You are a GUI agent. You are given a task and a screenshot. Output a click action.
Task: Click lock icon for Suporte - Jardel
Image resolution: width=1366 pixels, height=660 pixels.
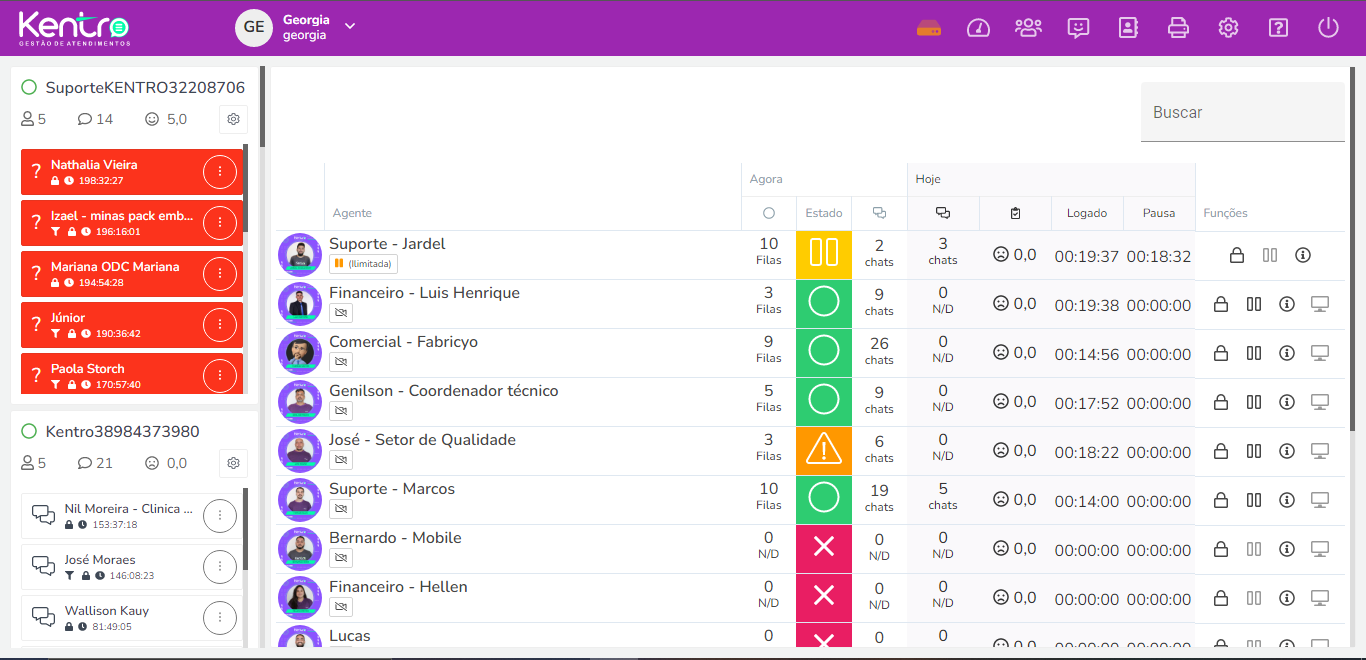[x=1237, y=256]
